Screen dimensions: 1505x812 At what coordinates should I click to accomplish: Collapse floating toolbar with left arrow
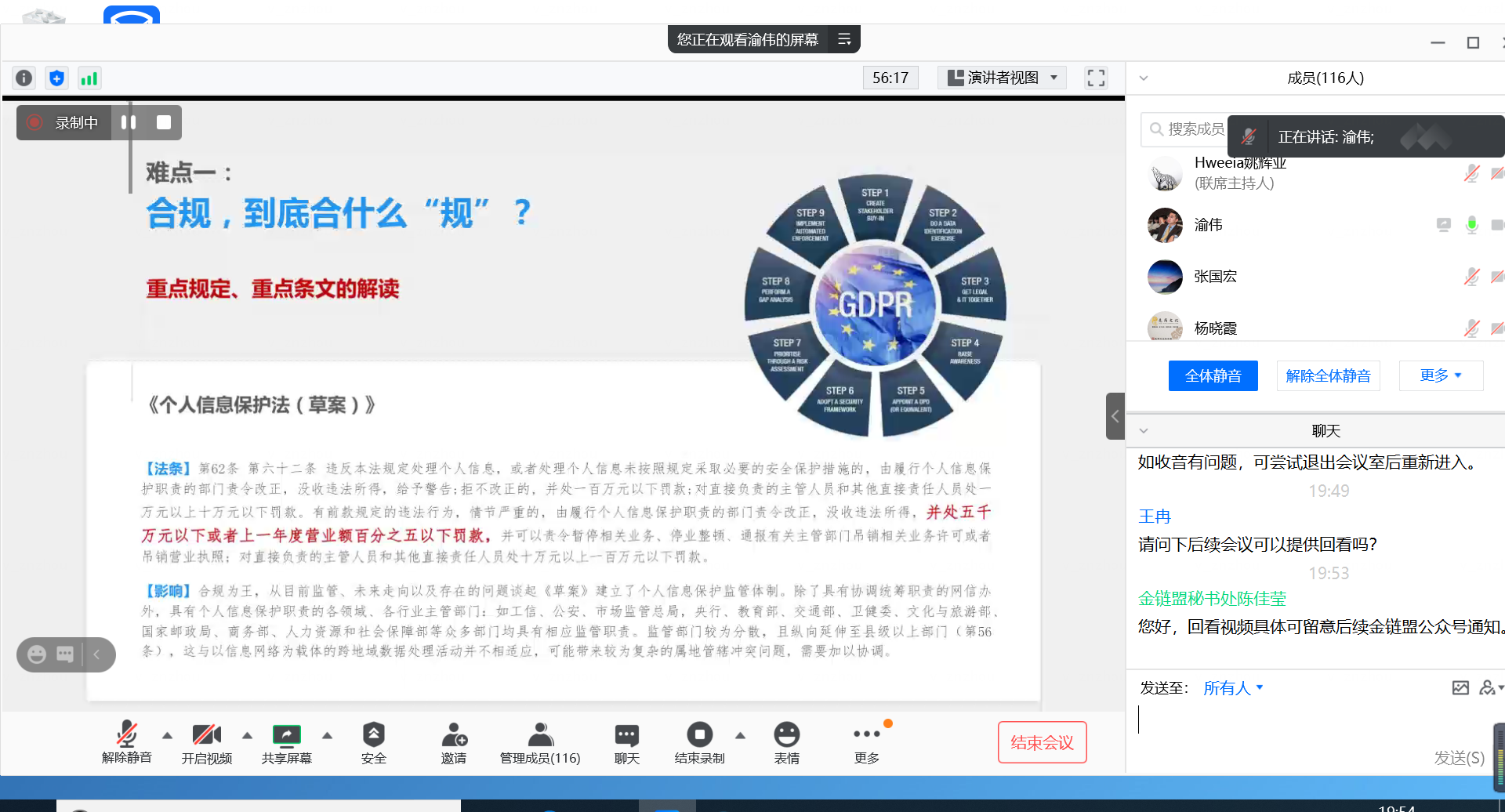coord(96,654)
